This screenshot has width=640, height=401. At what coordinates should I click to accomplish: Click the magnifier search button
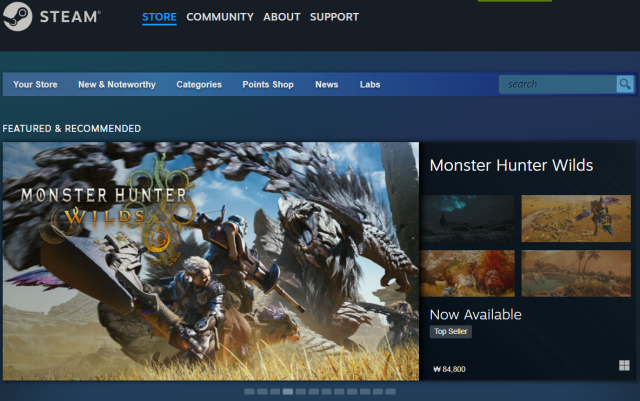(x=624, y=84)
